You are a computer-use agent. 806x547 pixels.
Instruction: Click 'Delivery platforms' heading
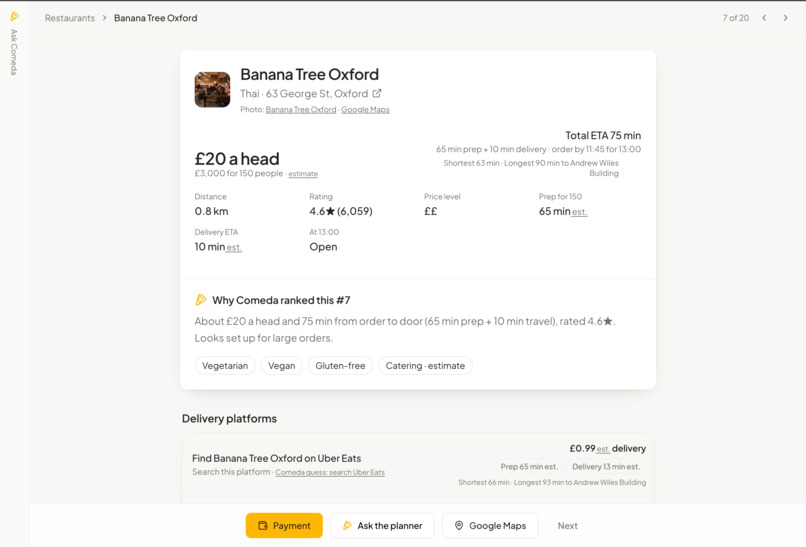tap(229, 418)
